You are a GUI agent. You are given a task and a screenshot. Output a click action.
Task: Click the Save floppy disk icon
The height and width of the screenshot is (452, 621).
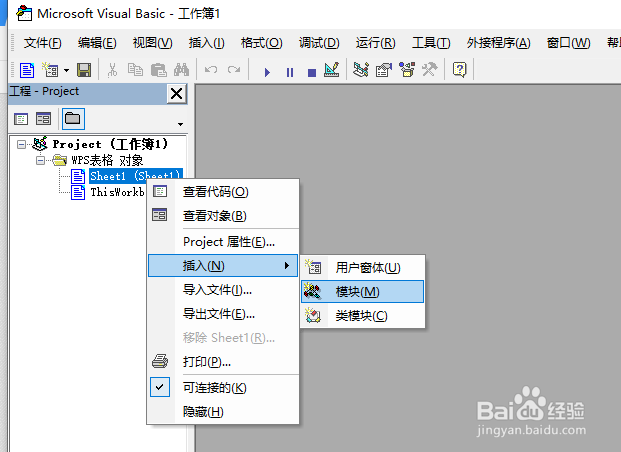click(x=84, y=71)
